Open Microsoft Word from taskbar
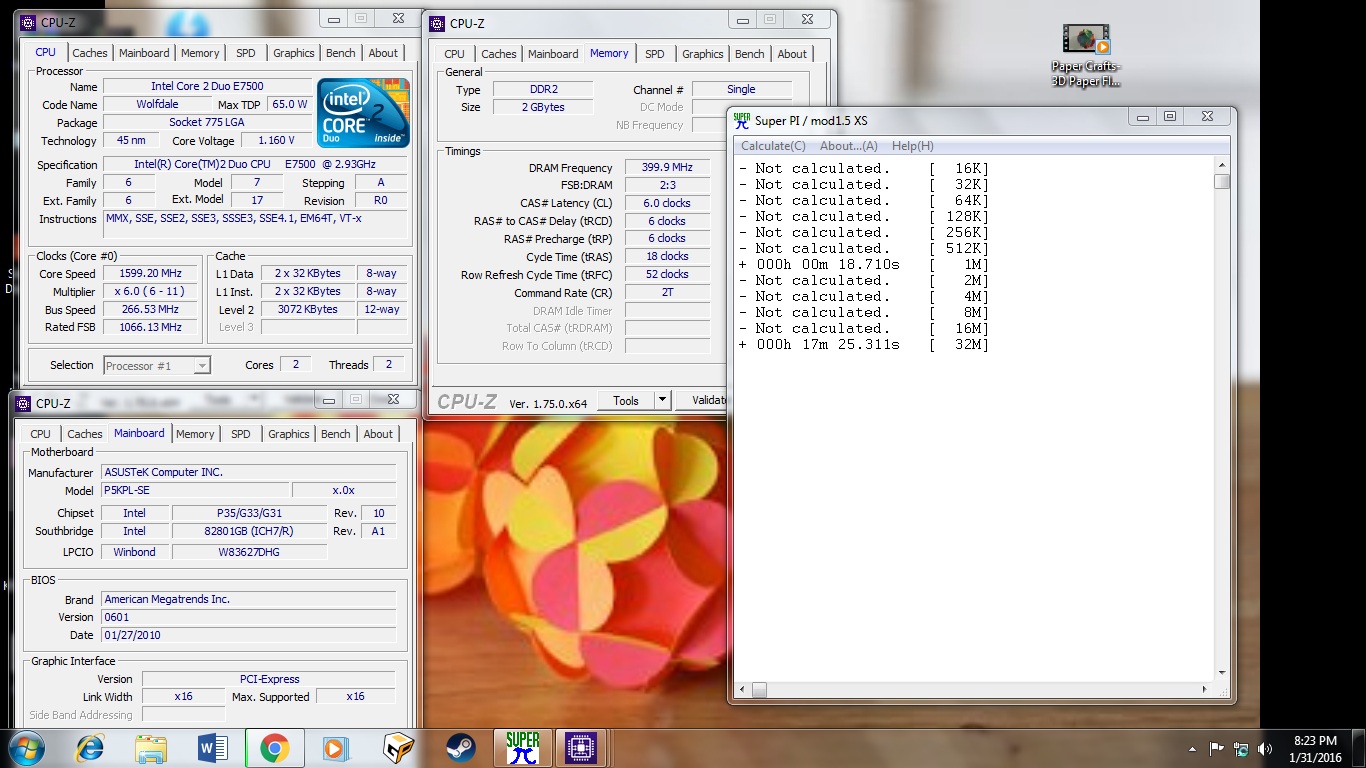 (x=213, y=748)
